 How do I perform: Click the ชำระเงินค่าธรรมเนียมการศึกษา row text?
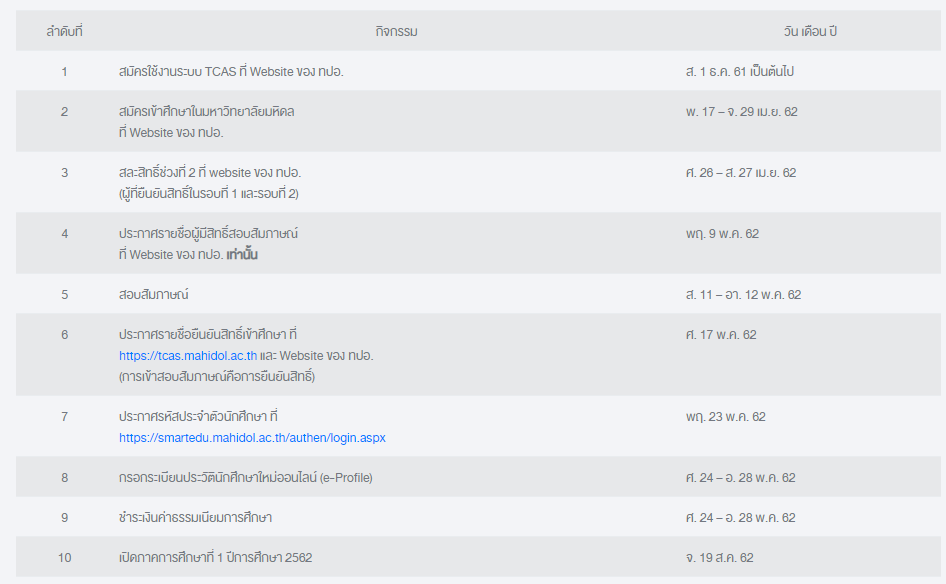[x=195, y=518]
